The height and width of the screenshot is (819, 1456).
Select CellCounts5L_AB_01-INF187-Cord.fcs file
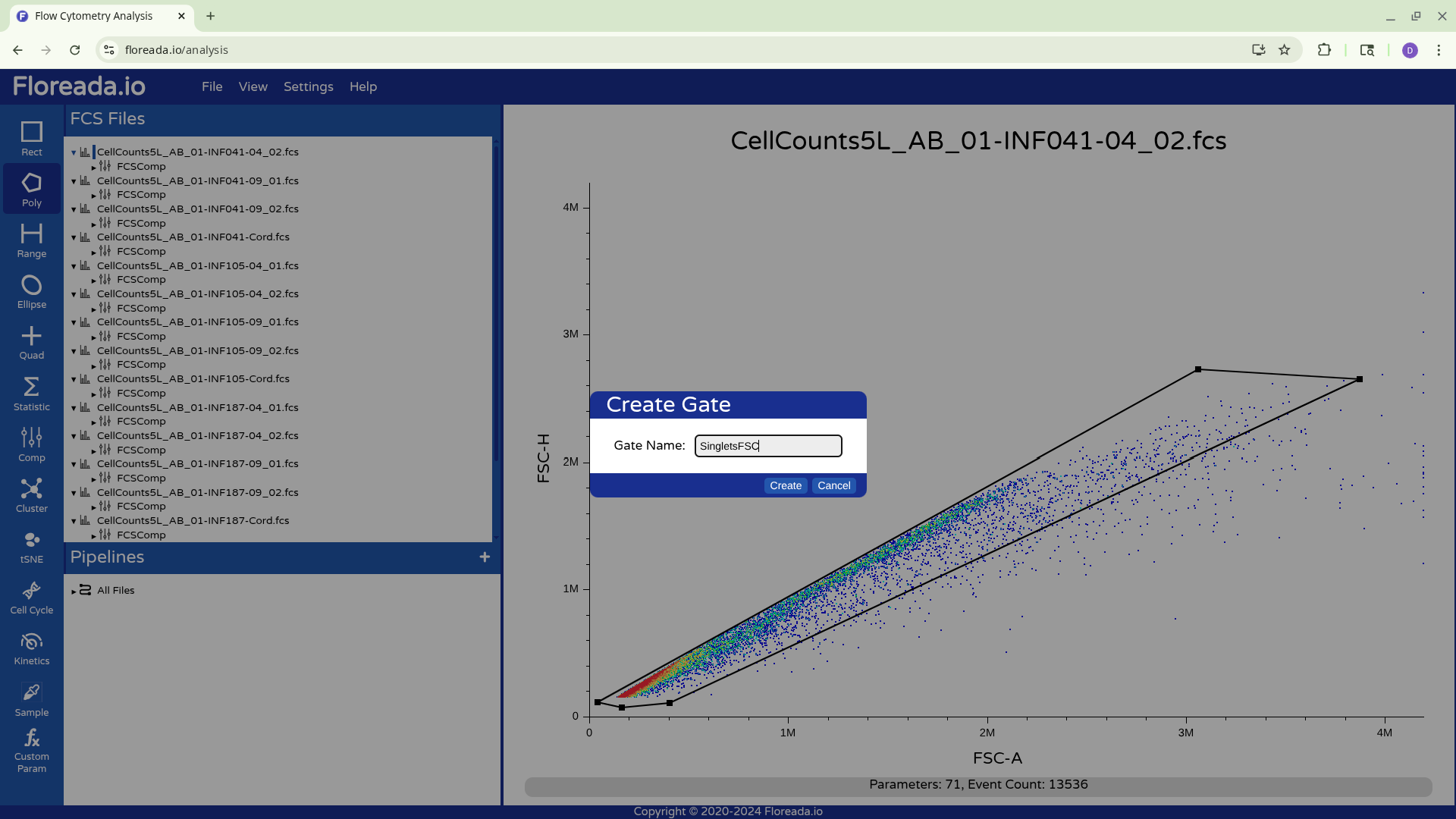[193, 520]
